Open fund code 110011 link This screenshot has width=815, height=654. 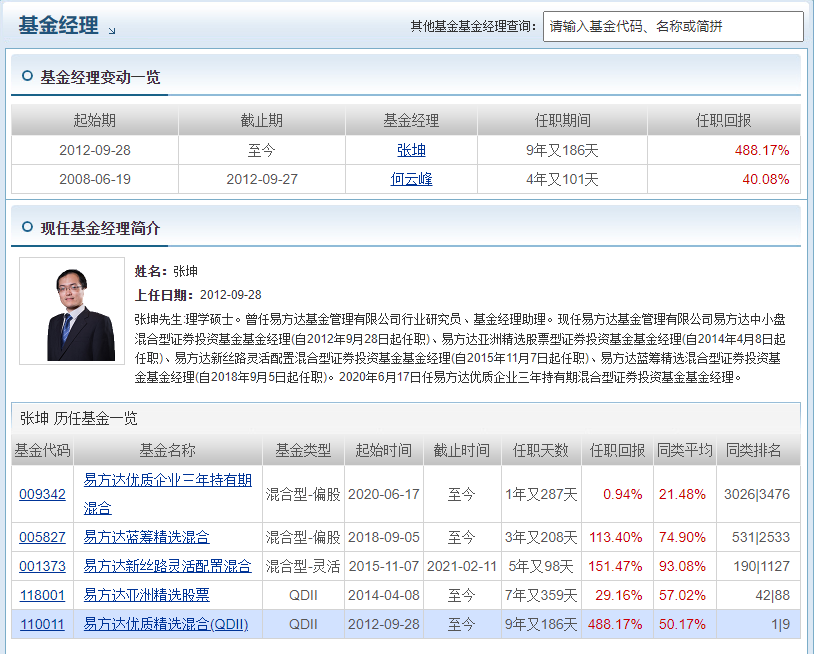click(x=42, y=624)
